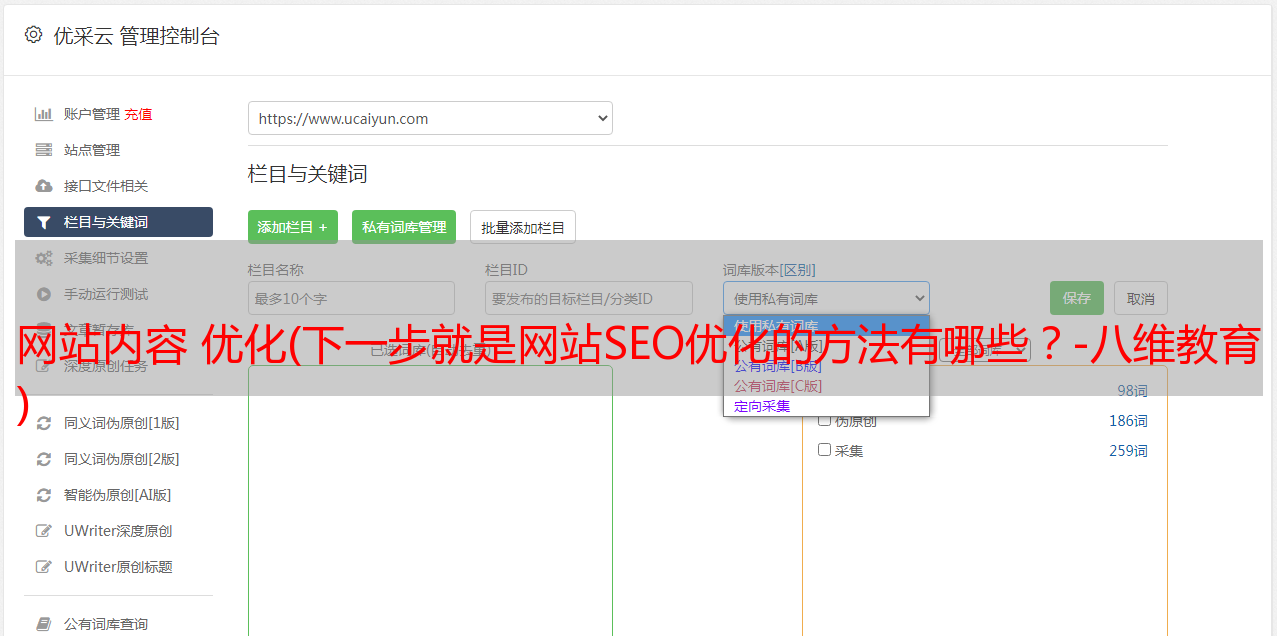The width and height of the screenshot is (1277, 636).
Task: Click the gear icon beside 优采云 管理控制台
Action: coord(33,35)
